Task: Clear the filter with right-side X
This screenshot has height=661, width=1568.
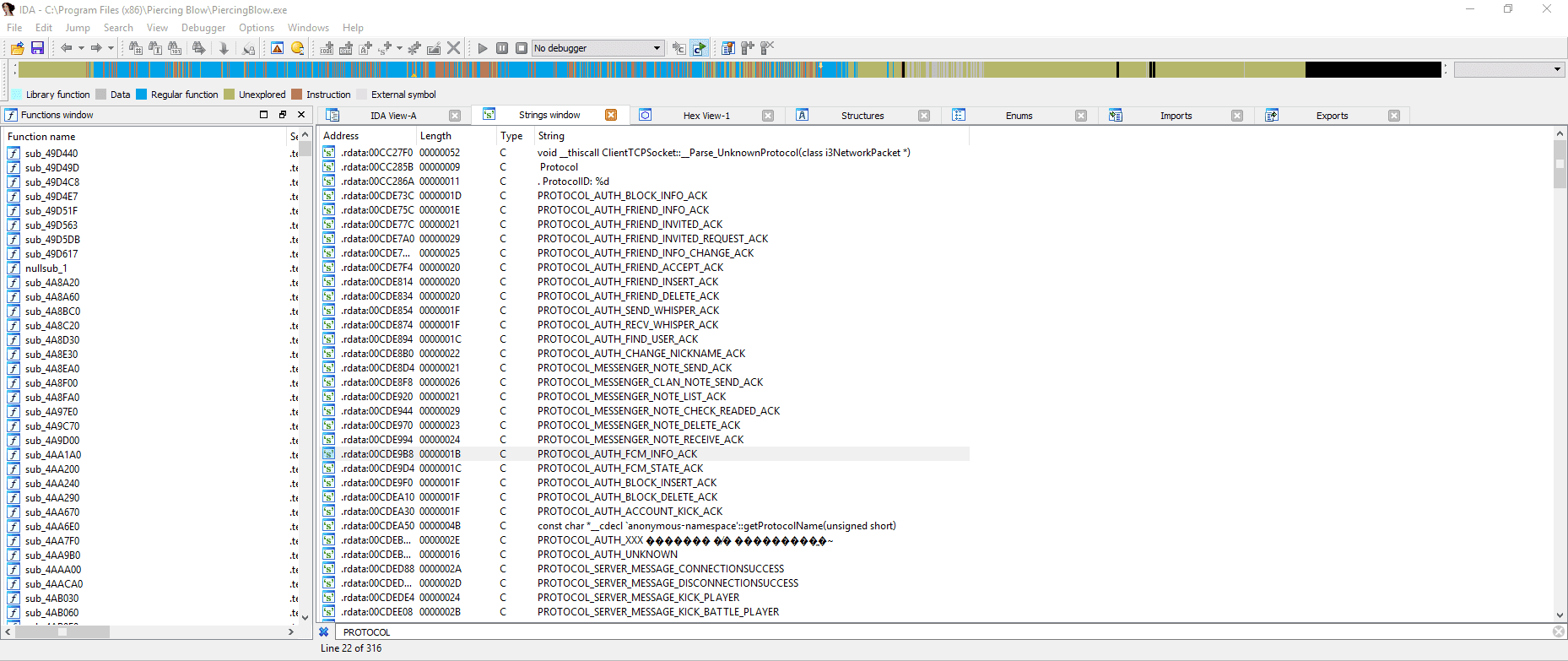Action: coord(1559,631)
